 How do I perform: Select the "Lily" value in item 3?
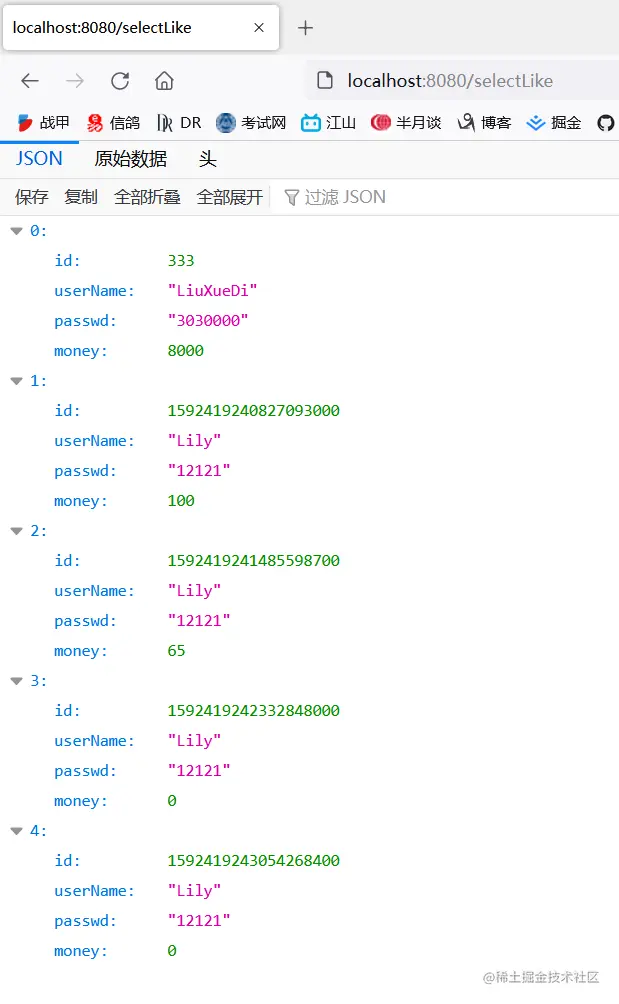click(x=195, y=741)
